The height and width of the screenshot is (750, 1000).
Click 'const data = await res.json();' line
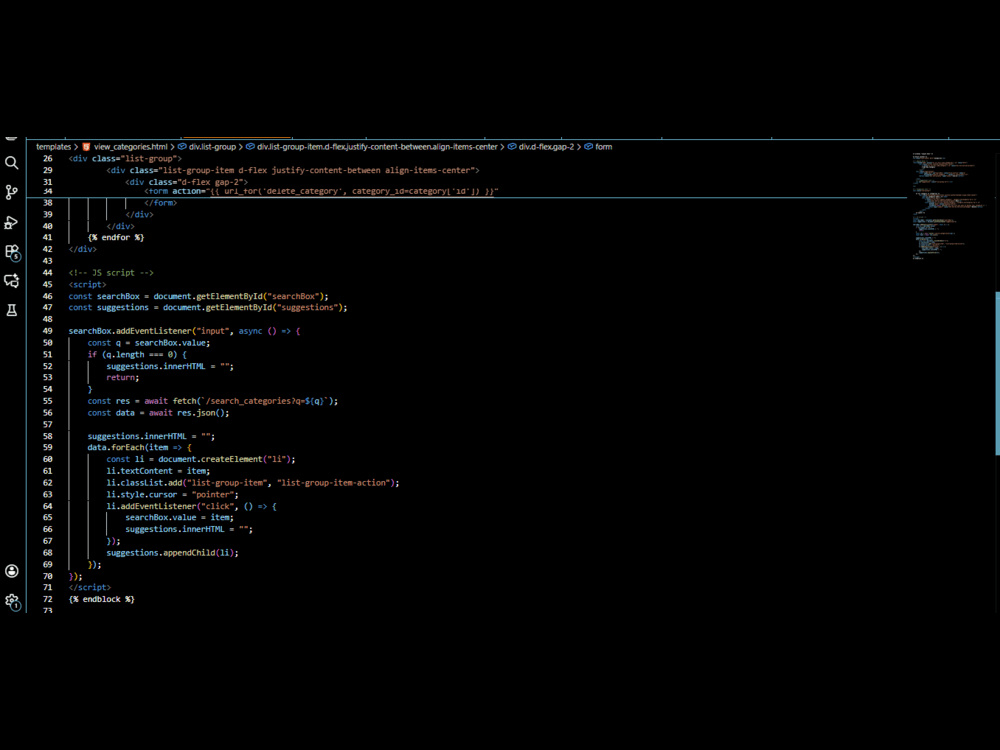[158, 413]
